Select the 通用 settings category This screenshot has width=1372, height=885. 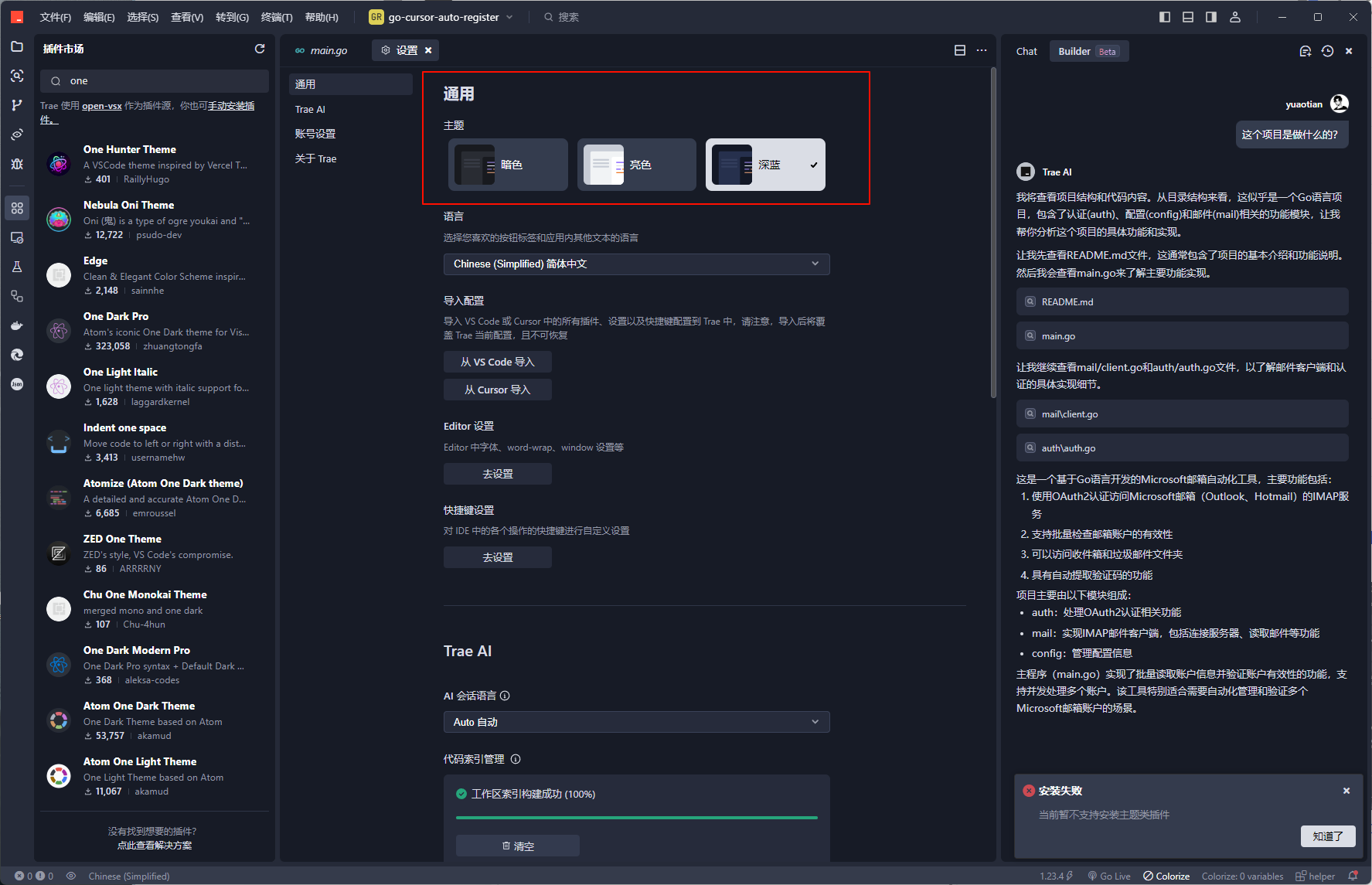[351, 84]
